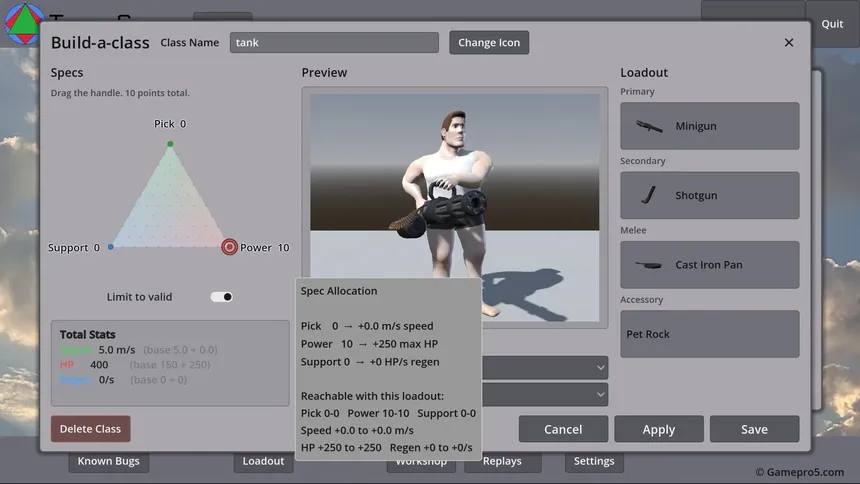
Task: Click the Change Icon button
Action: tap(489, 42)
